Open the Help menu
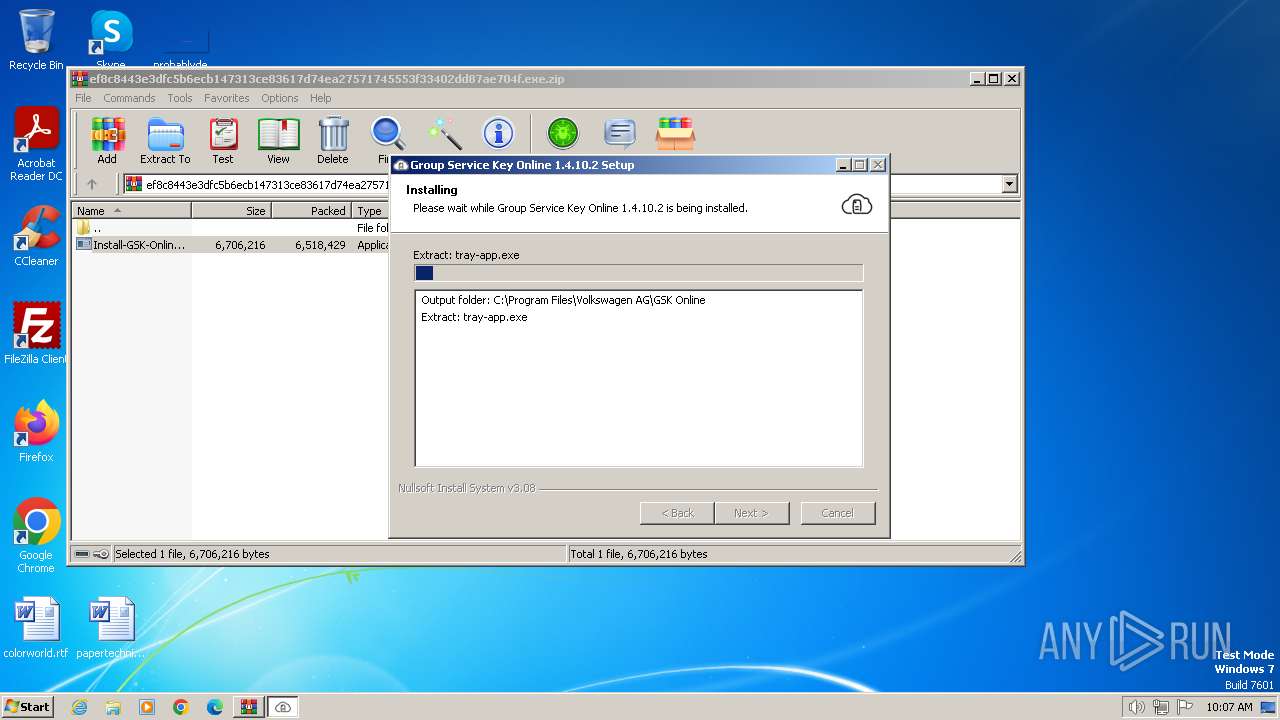Viewport: 1280px width, 720px height. (x=320, y=98)
